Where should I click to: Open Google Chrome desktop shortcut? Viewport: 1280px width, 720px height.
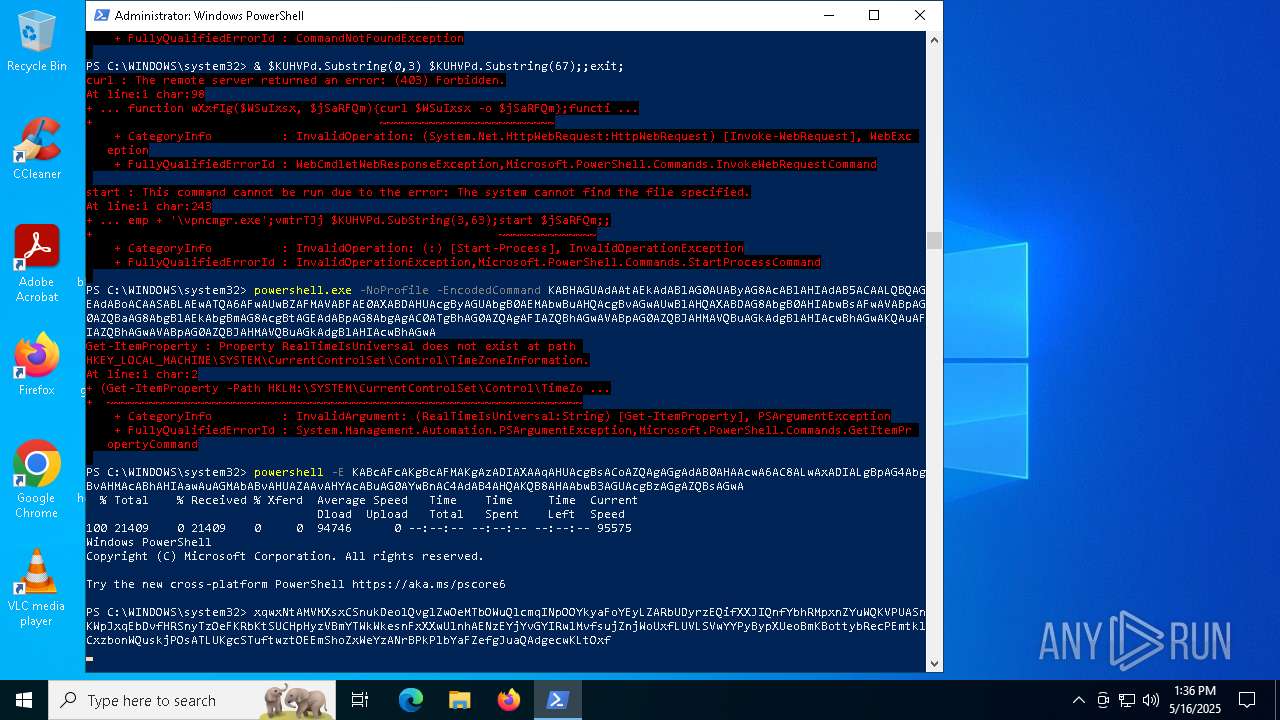point(37,480)
